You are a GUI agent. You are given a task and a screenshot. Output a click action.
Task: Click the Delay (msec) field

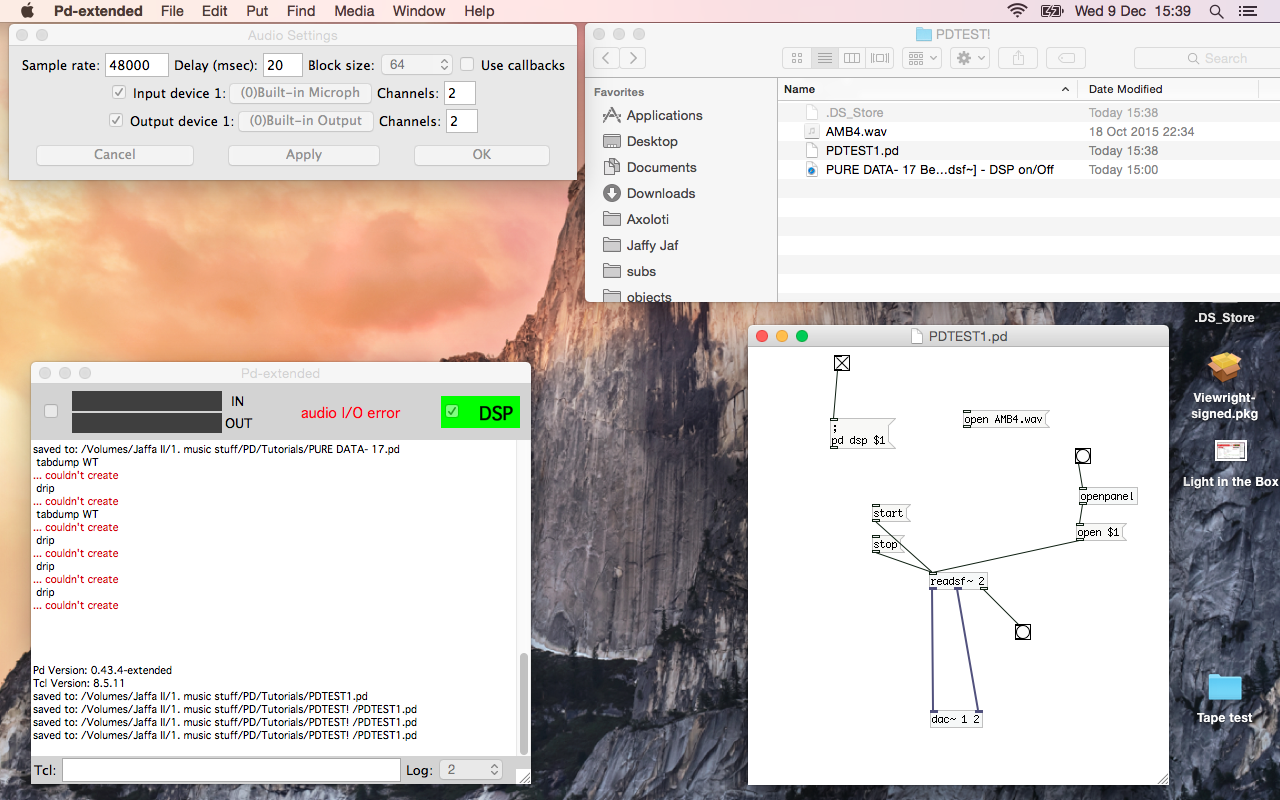click(x=283, y=65)
